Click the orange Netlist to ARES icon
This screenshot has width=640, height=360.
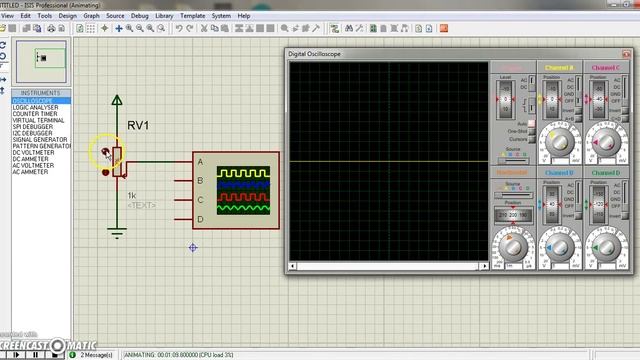coord(444,28)
